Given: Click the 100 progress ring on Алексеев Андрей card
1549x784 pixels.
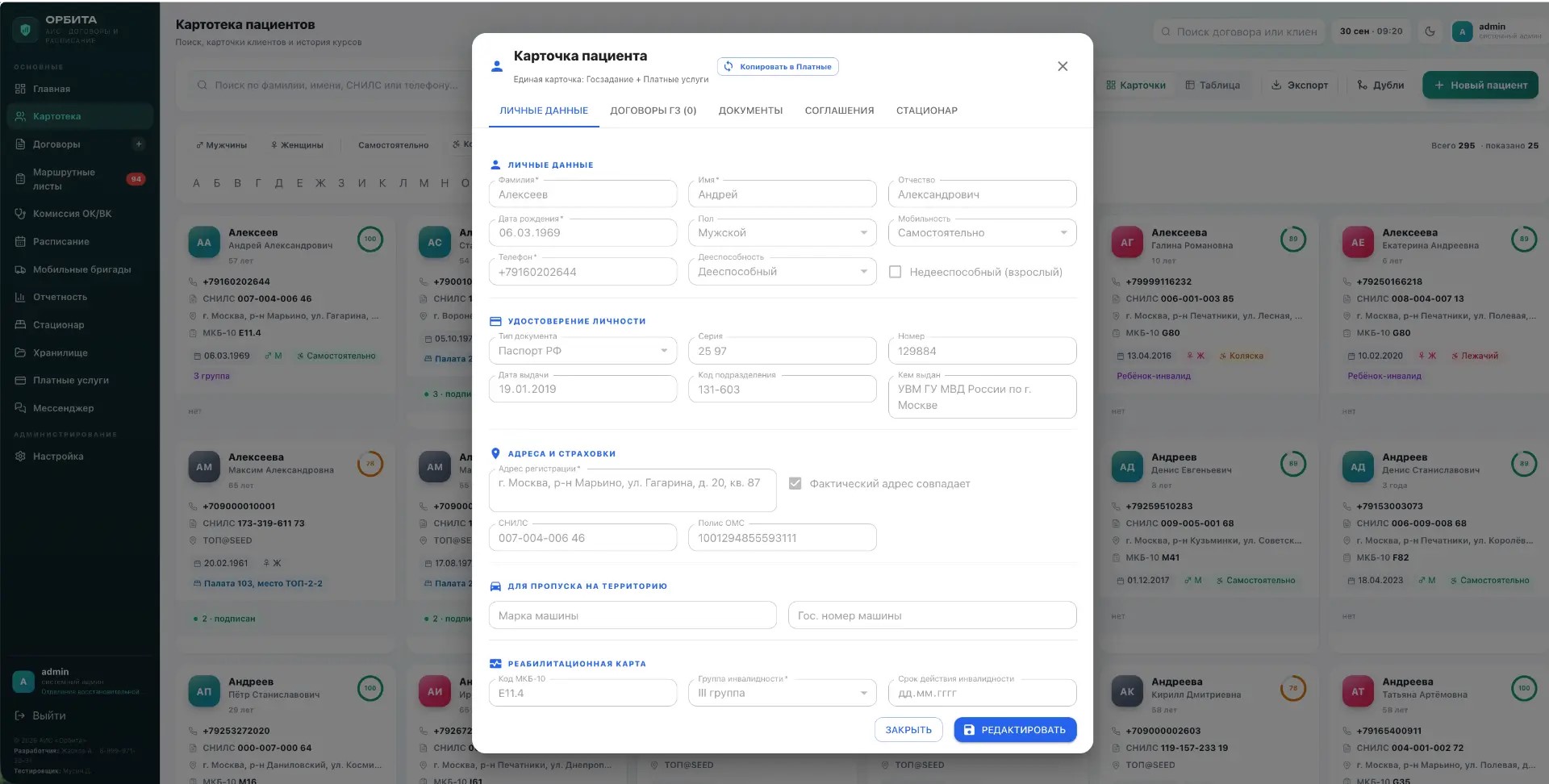Looking at the screenshot, I should [x=370, y=239].
